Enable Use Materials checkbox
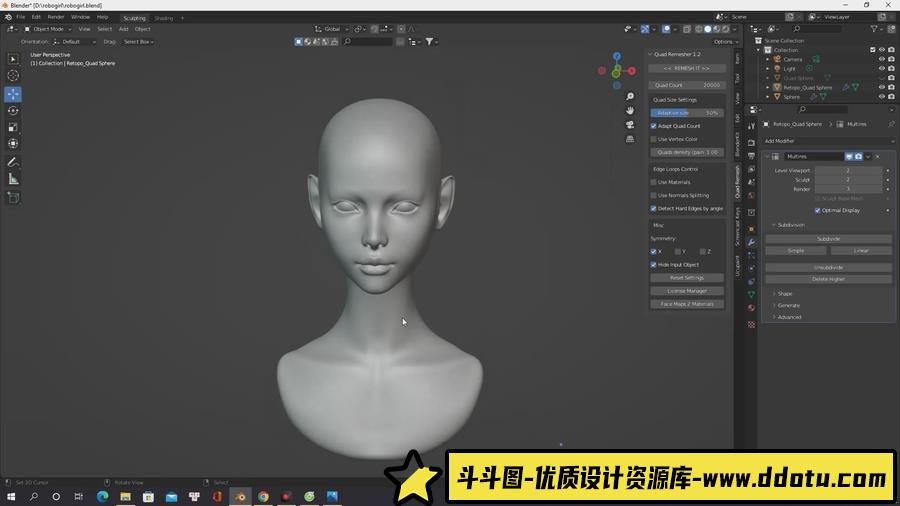Image resolution: width=900 pixels, height=506 pixels. (x=653, y=182)
